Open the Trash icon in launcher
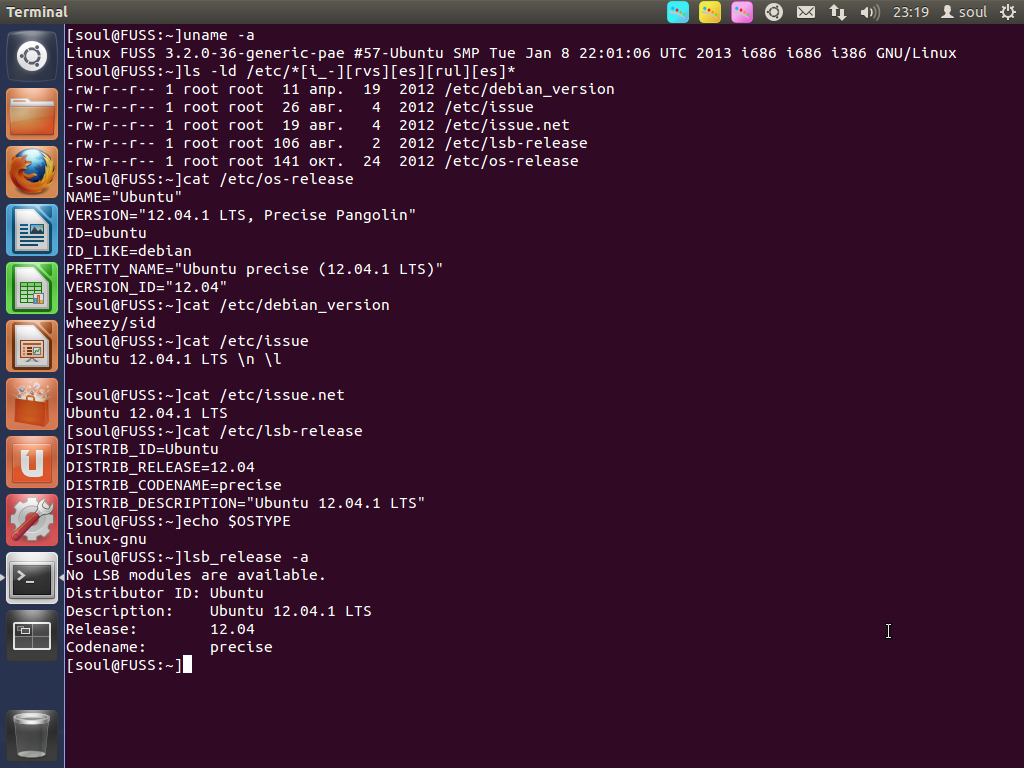This screenshot has height=768, width=1024. [32, 736]
